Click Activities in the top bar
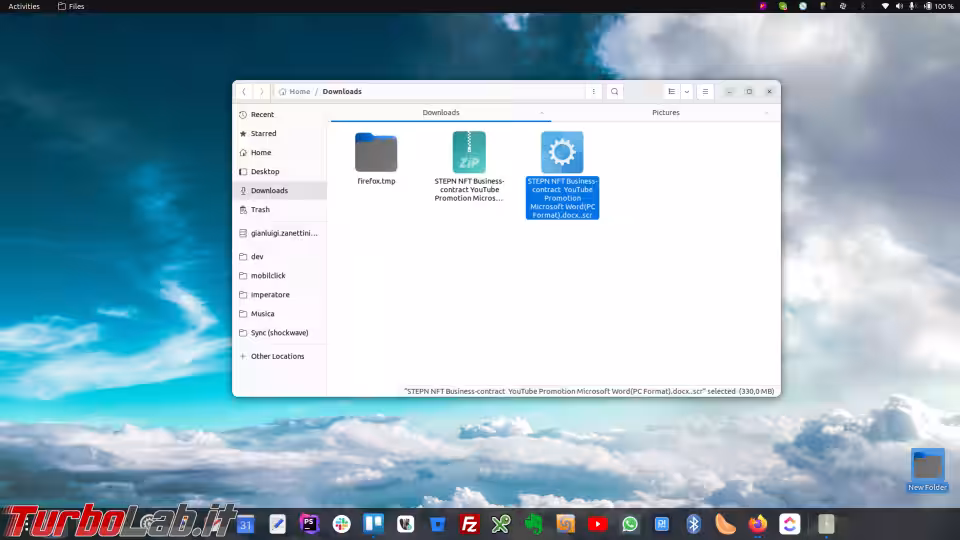960x540 pixels. tap(24, 6)
